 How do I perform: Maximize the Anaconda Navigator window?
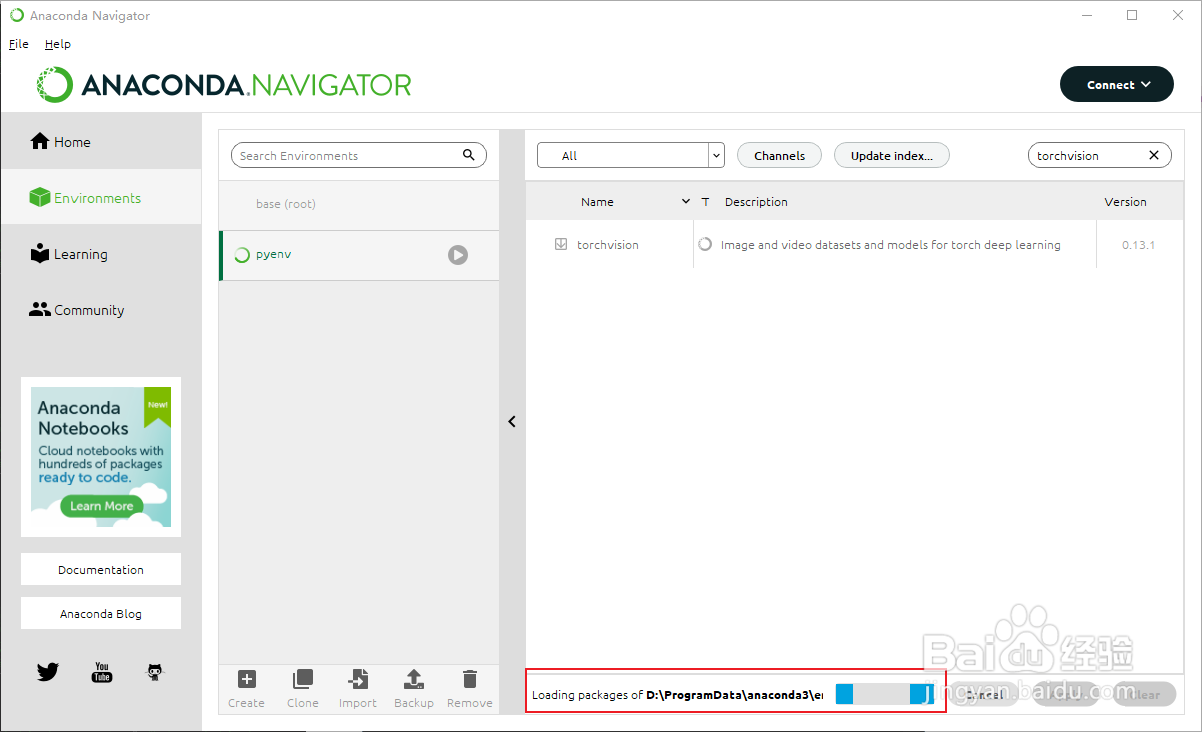pos(1132,15)
